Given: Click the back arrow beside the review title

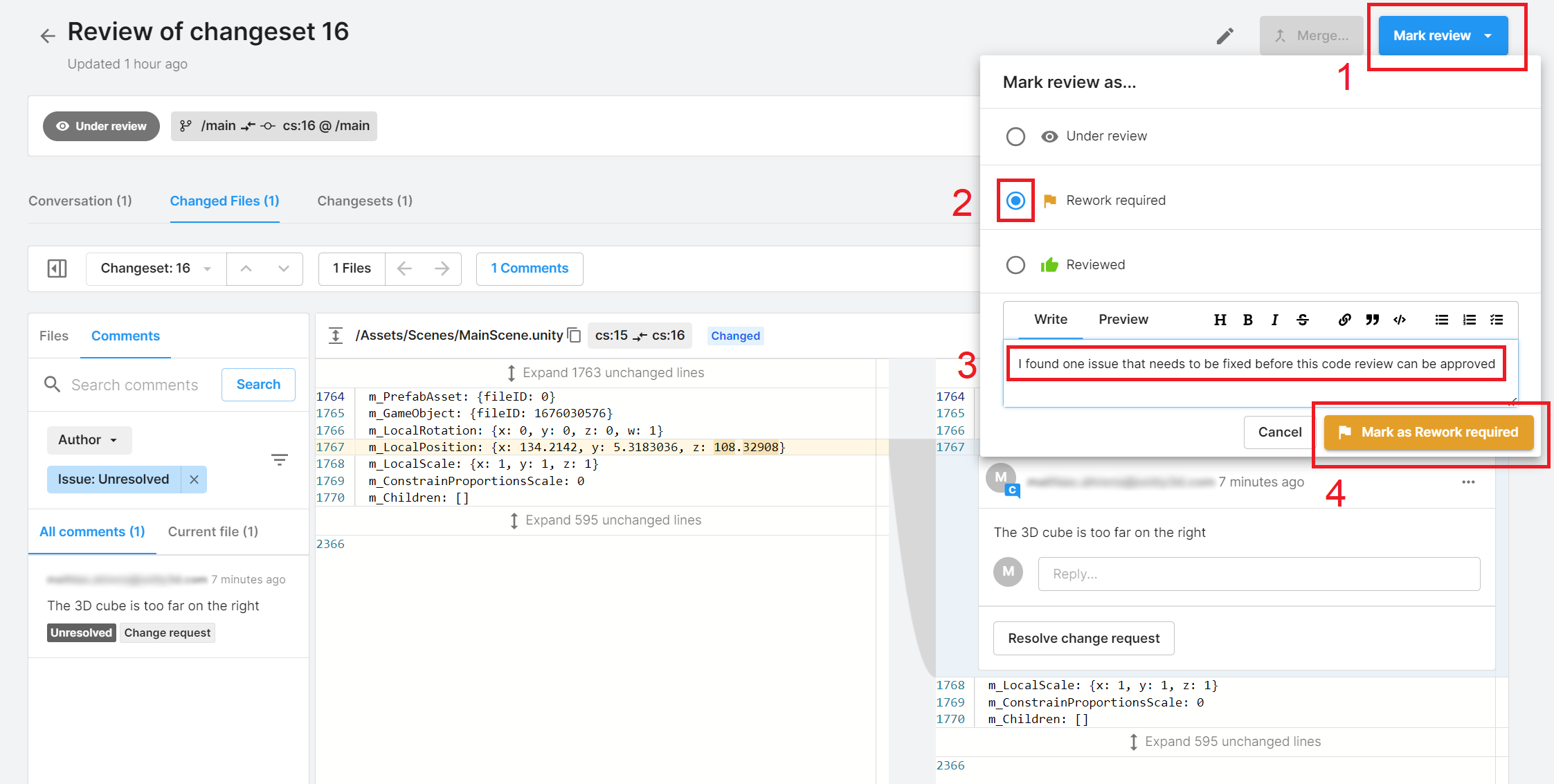Looking at the screenshot, I should (47, 36).
